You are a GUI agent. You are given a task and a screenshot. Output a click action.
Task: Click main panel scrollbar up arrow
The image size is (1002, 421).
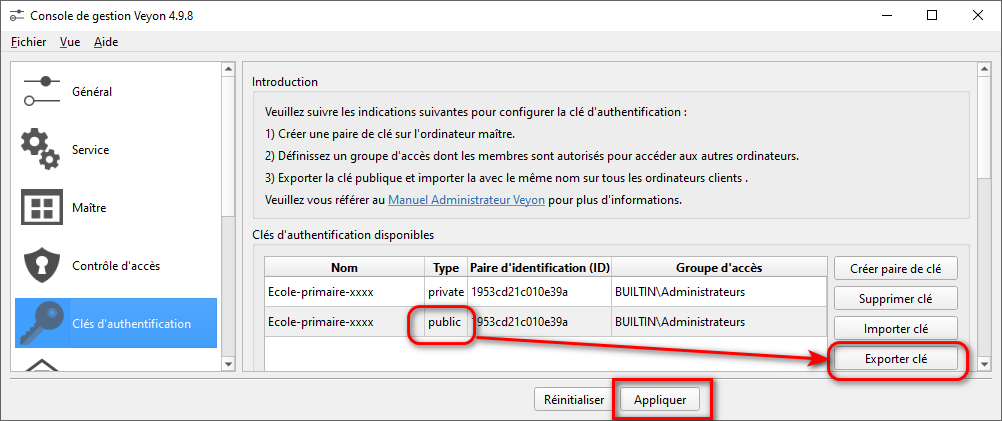[985, 68]
